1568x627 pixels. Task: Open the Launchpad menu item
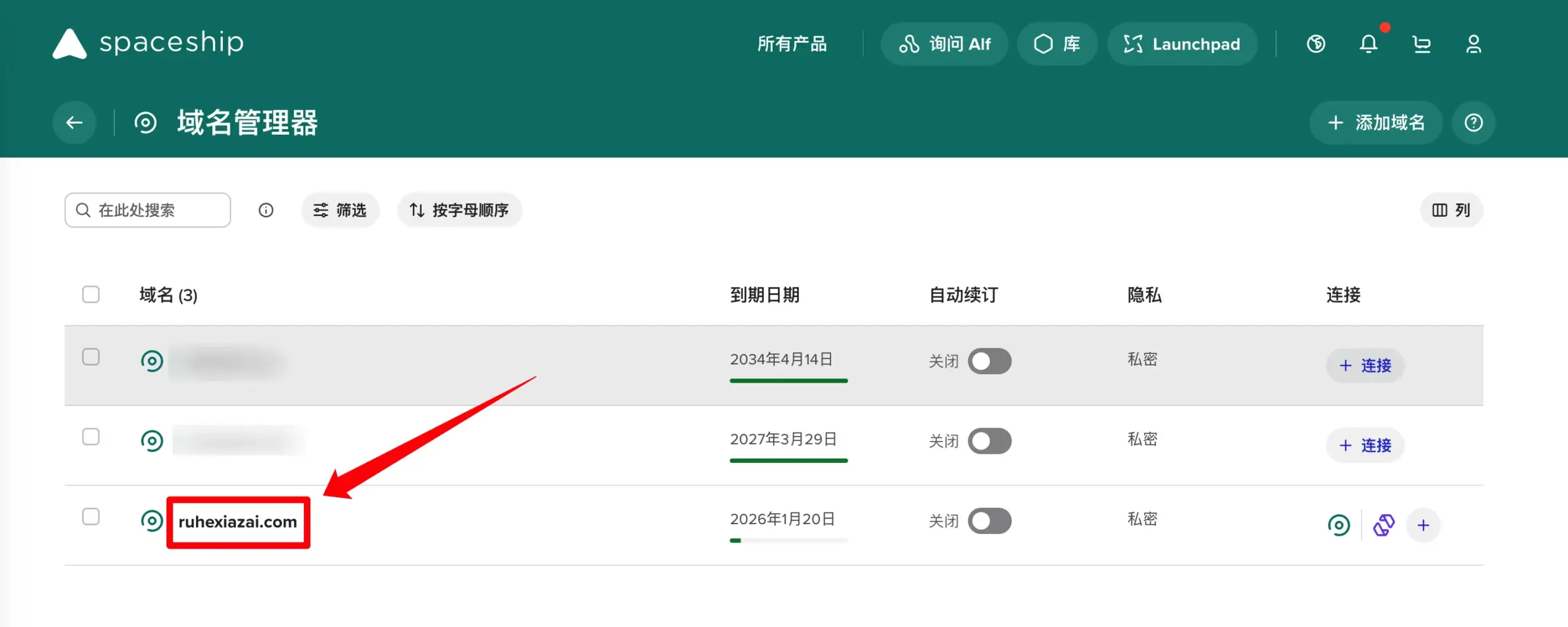1182,43
